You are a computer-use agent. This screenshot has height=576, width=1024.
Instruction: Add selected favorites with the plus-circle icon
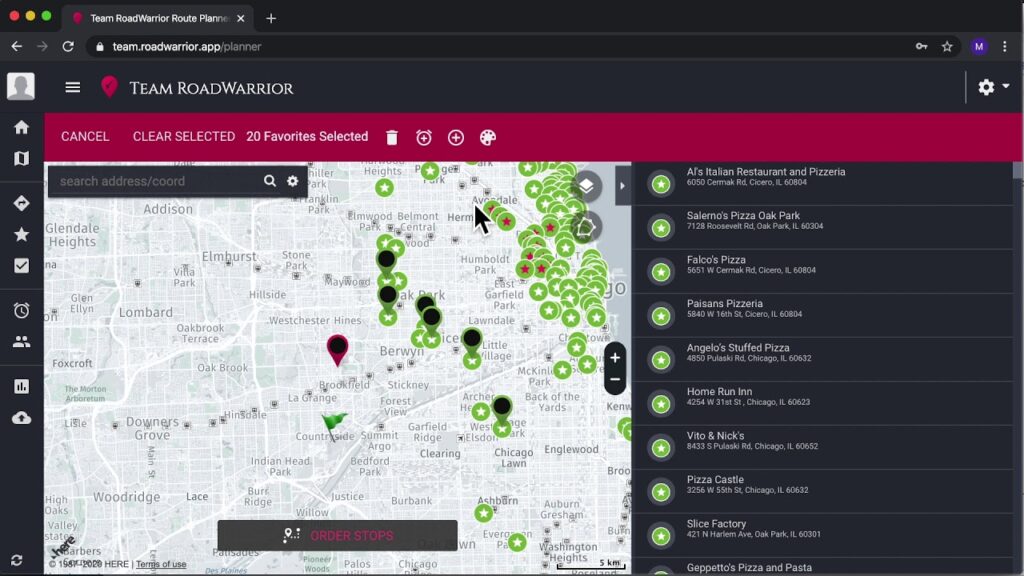tap(456, 138)
